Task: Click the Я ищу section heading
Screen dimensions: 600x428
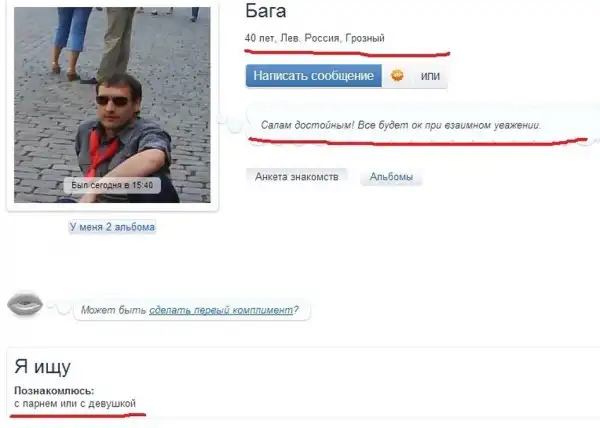Action: coord(41,366)
